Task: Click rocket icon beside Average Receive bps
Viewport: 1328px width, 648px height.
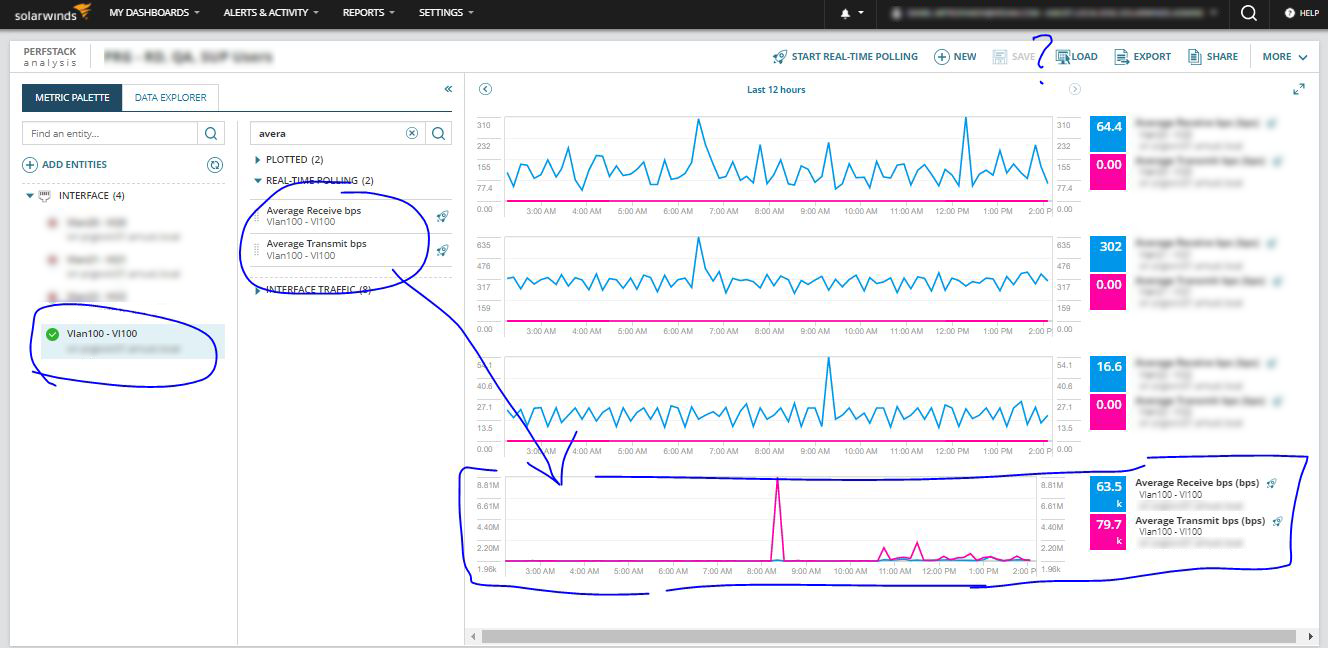Action: pyautogui.click(x=442, y=216)
